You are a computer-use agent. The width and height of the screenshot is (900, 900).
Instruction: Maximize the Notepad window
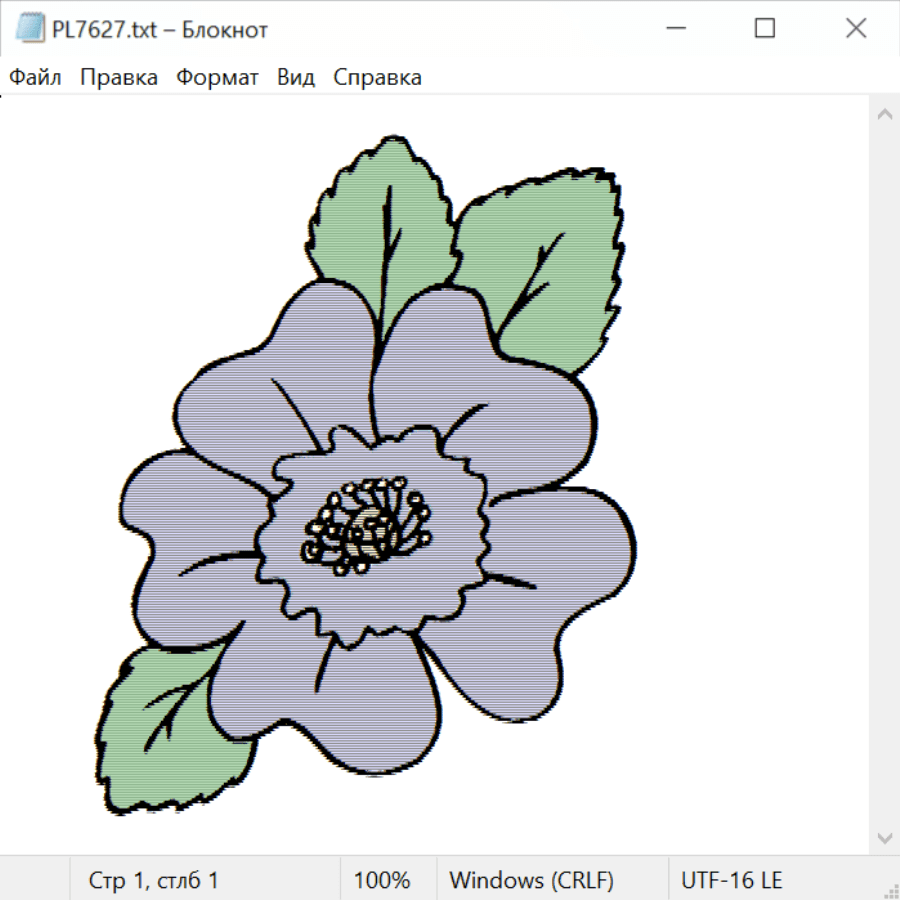point(765,29)
